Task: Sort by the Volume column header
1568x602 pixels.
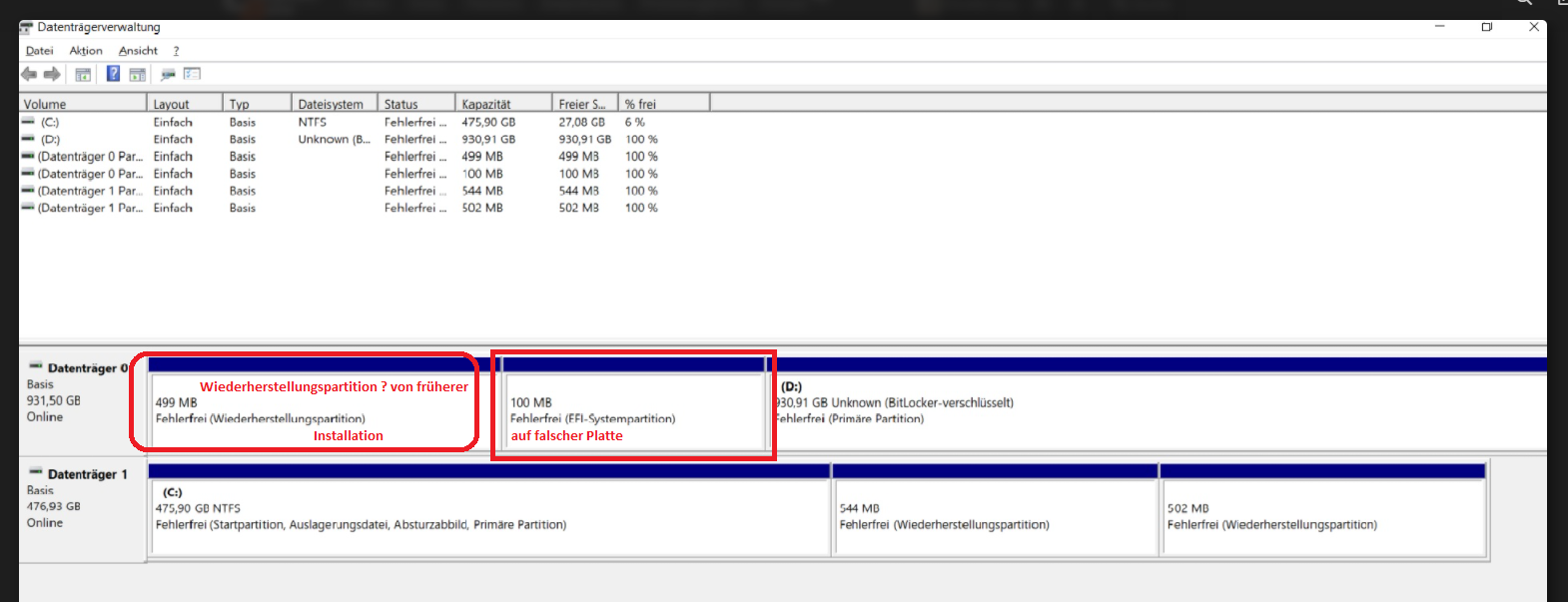Action: pyautogui.click(x=83, y=104)
